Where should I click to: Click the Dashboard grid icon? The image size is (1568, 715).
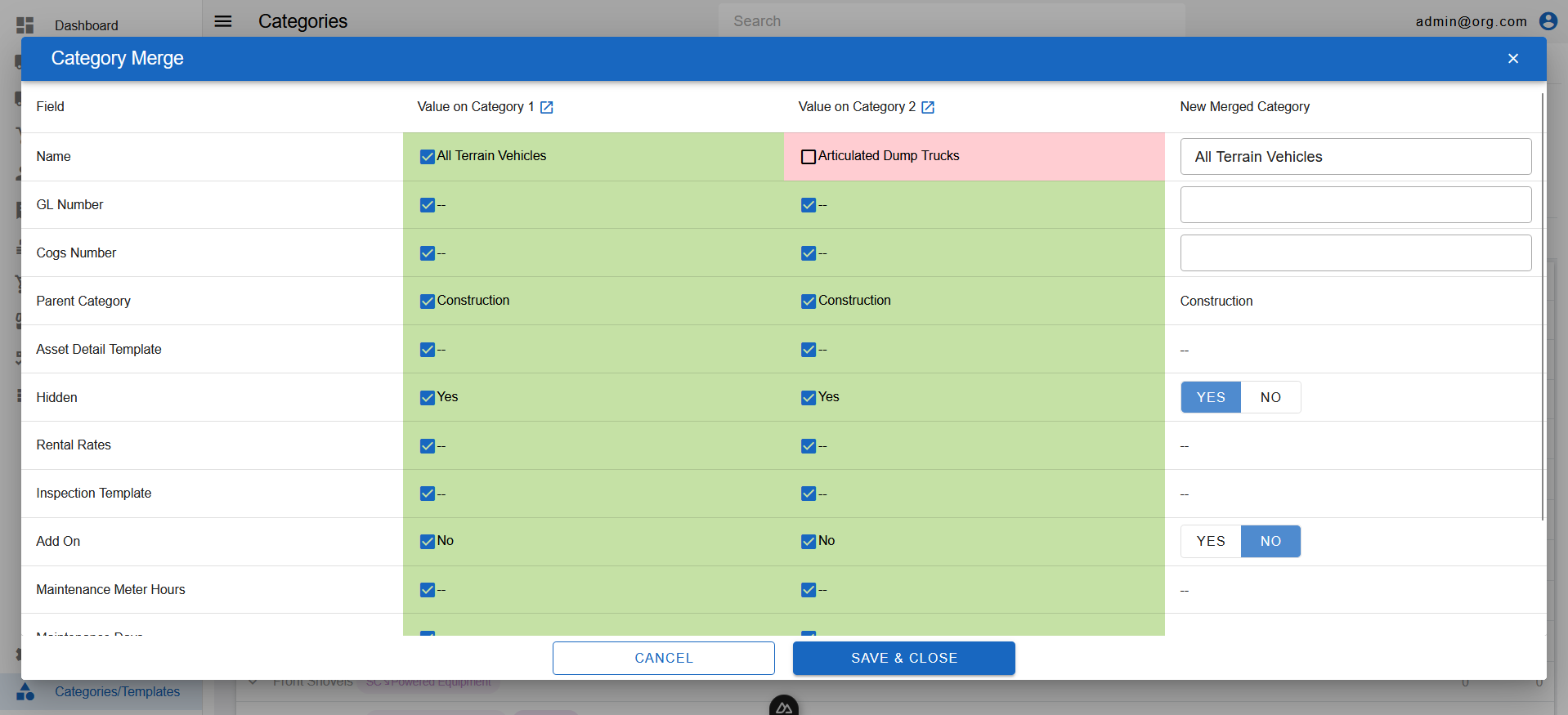pyautogui.click(x=25, y=25)
